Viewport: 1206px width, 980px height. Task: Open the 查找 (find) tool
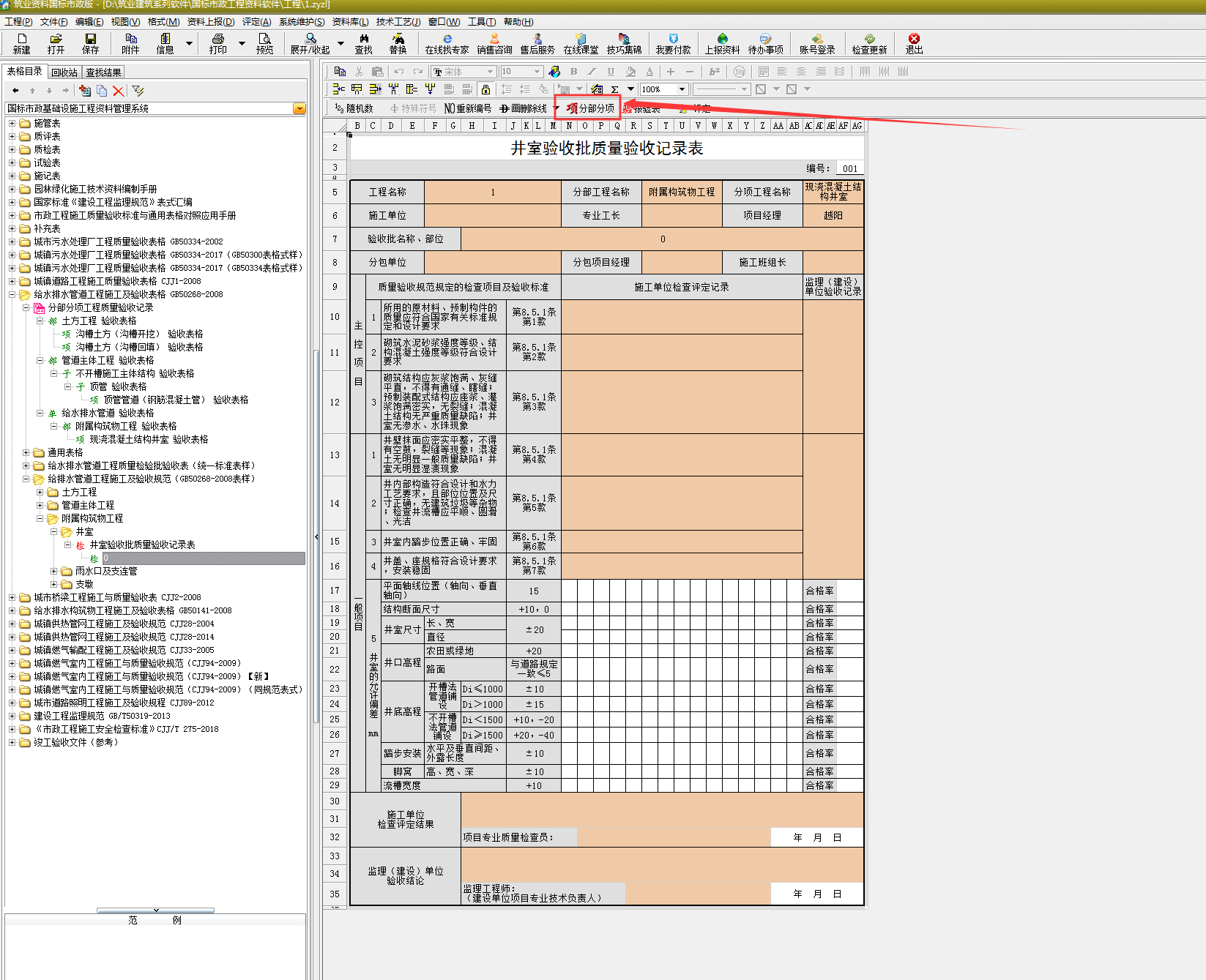pyautogui.click(x=363, y=43)
